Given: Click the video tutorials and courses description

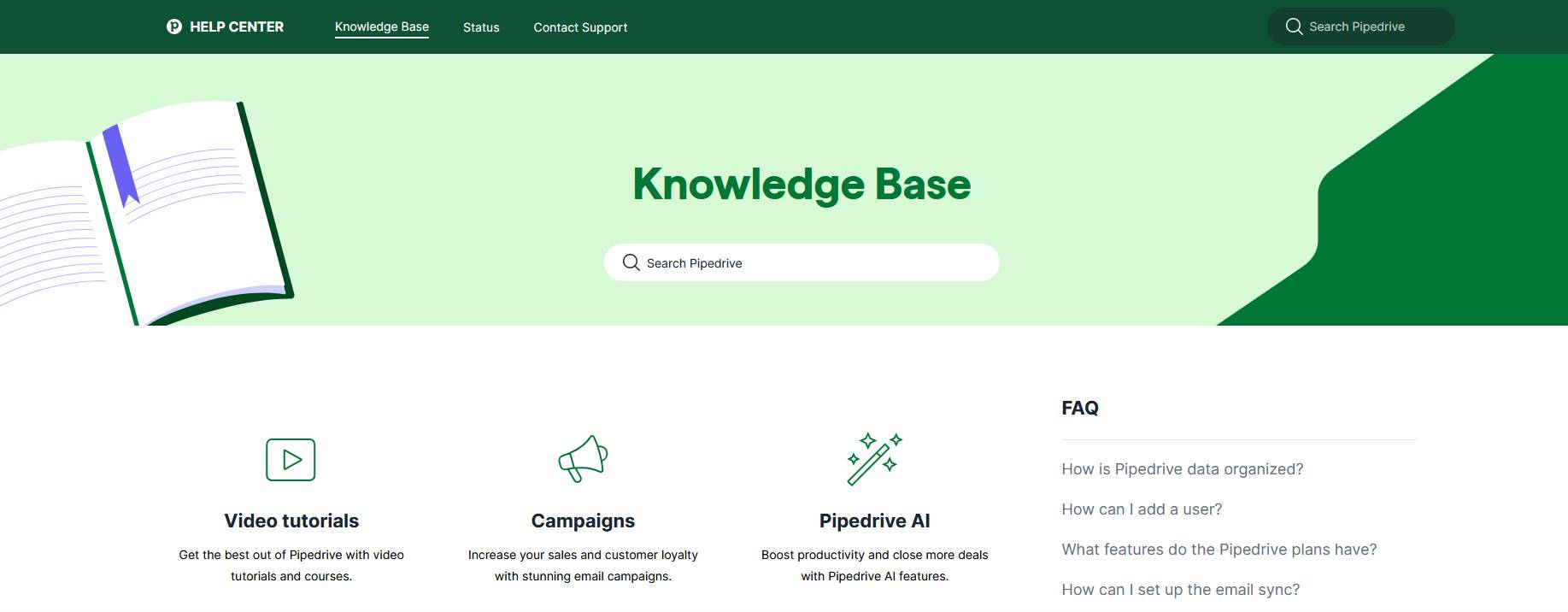Looking at the screenshot, I should point(291,565).
